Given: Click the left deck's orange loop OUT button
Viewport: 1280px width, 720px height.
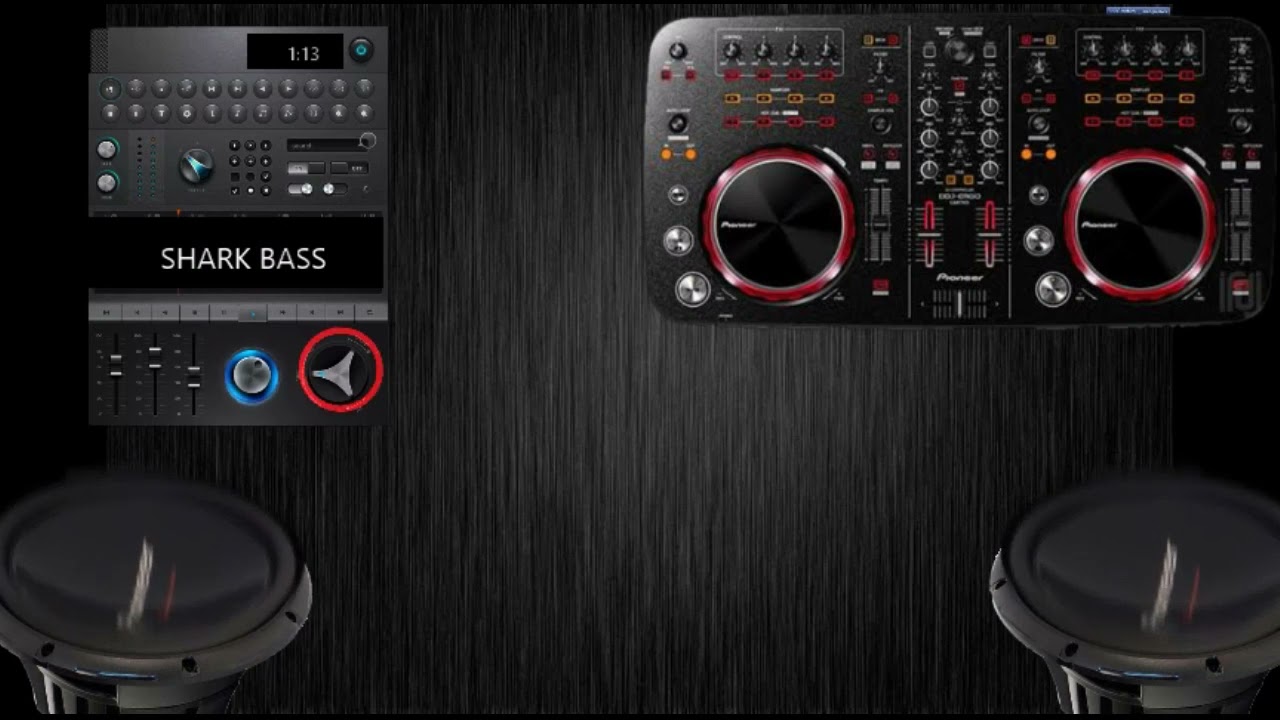Looking at the screenshot, I should point(690,154).
